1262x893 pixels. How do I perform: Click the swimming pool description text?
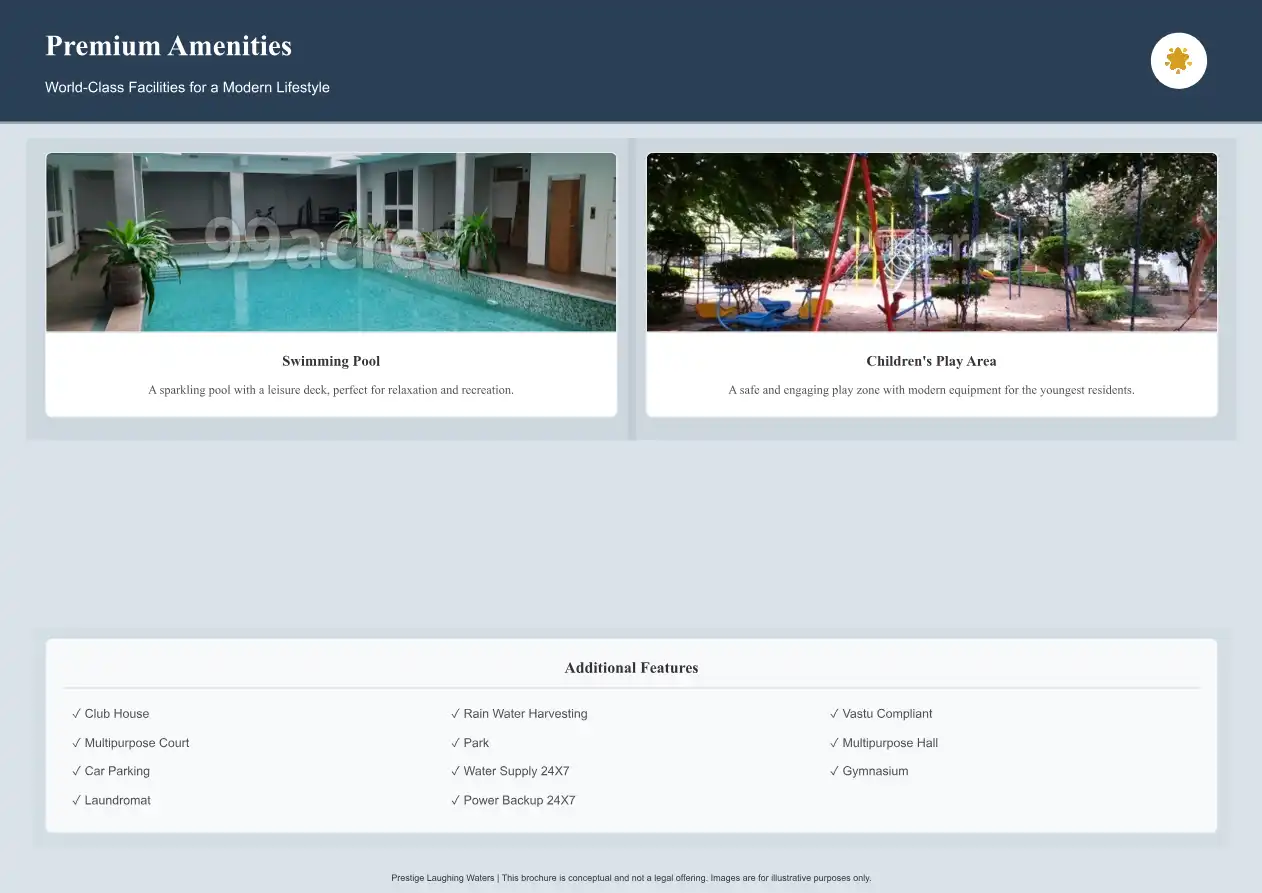click(331, 390)
